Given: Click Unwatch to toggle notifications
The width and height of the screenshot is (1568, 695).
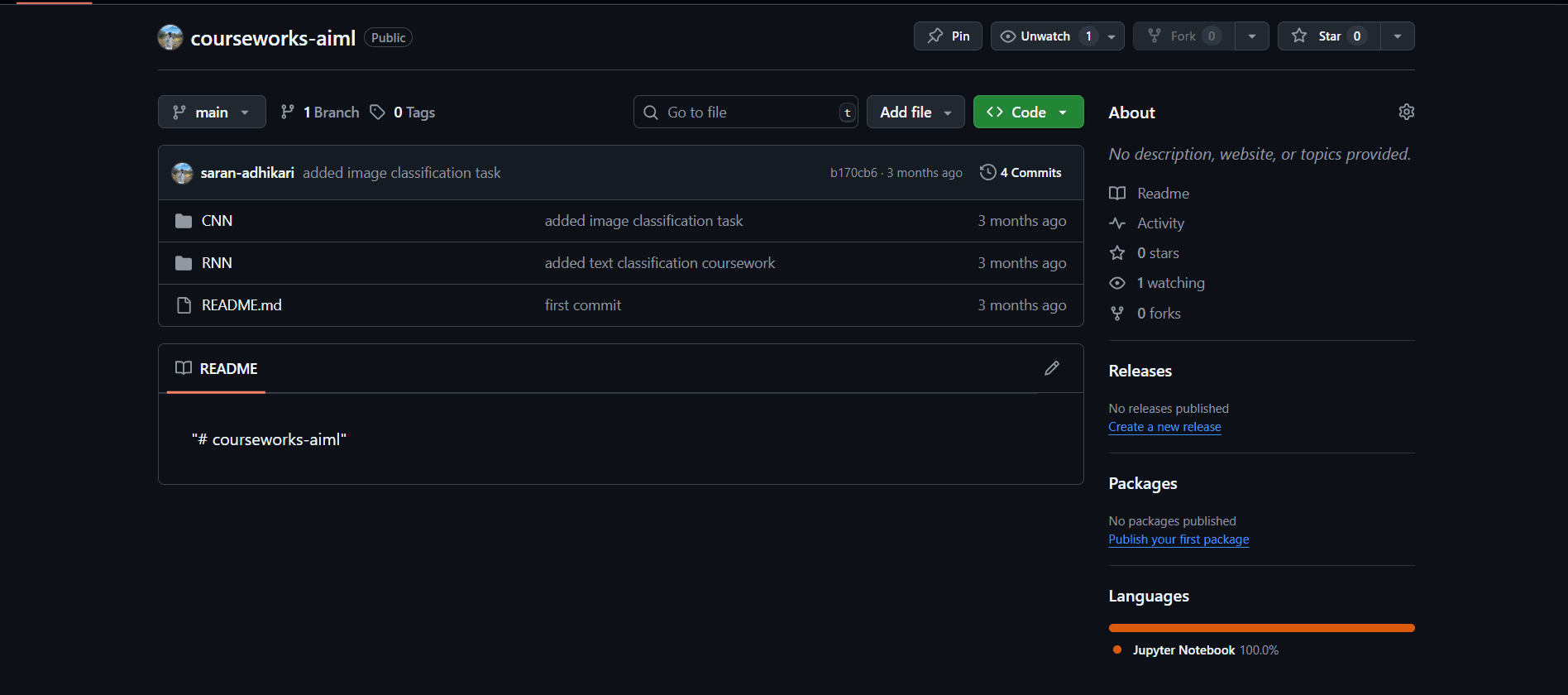Looking at the screenshot, I should point(1045,36).
